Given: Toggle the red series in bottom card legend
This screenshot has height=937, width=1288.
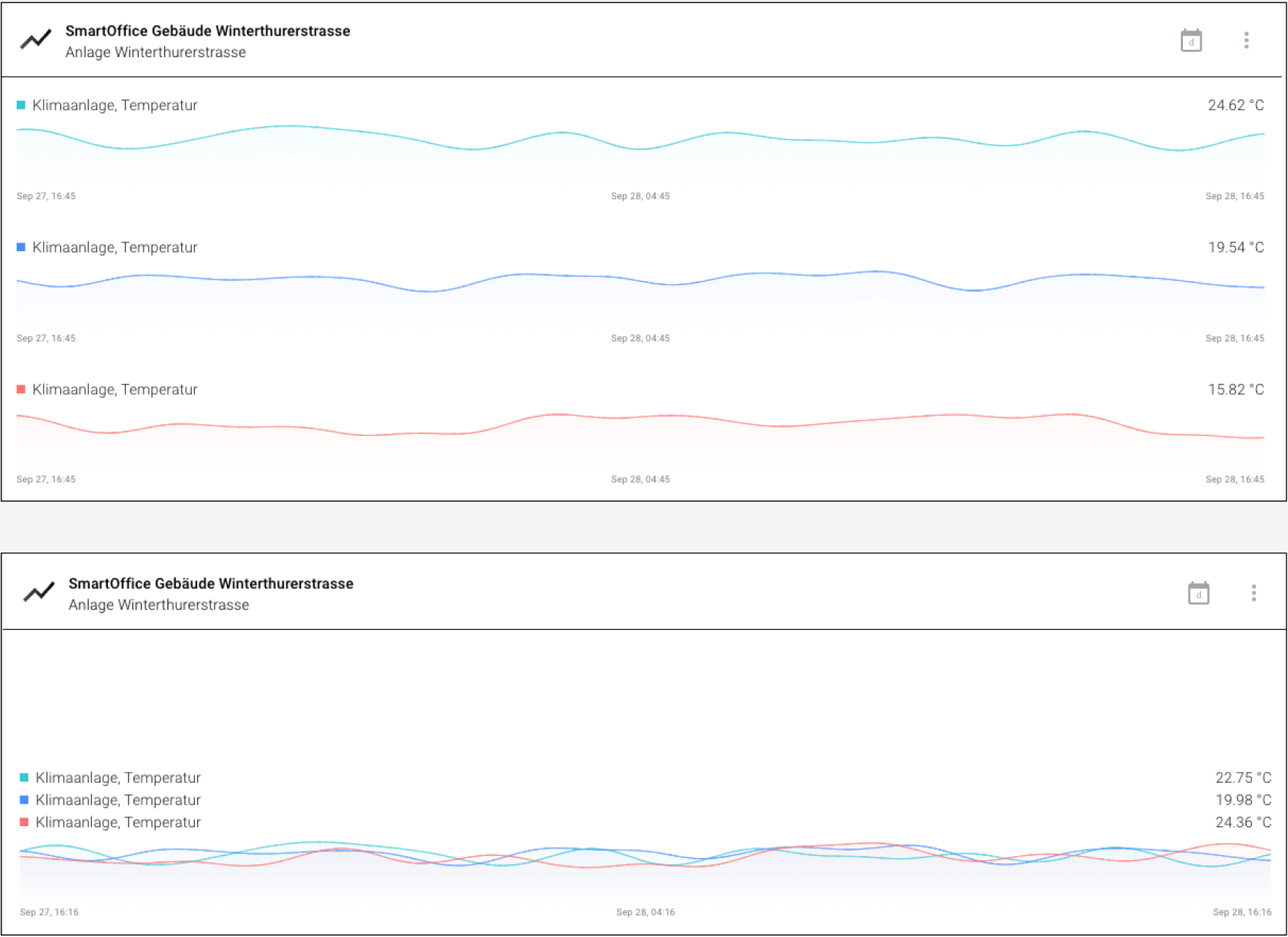Looking at the screenshot, I should click(x=24, y=823).
